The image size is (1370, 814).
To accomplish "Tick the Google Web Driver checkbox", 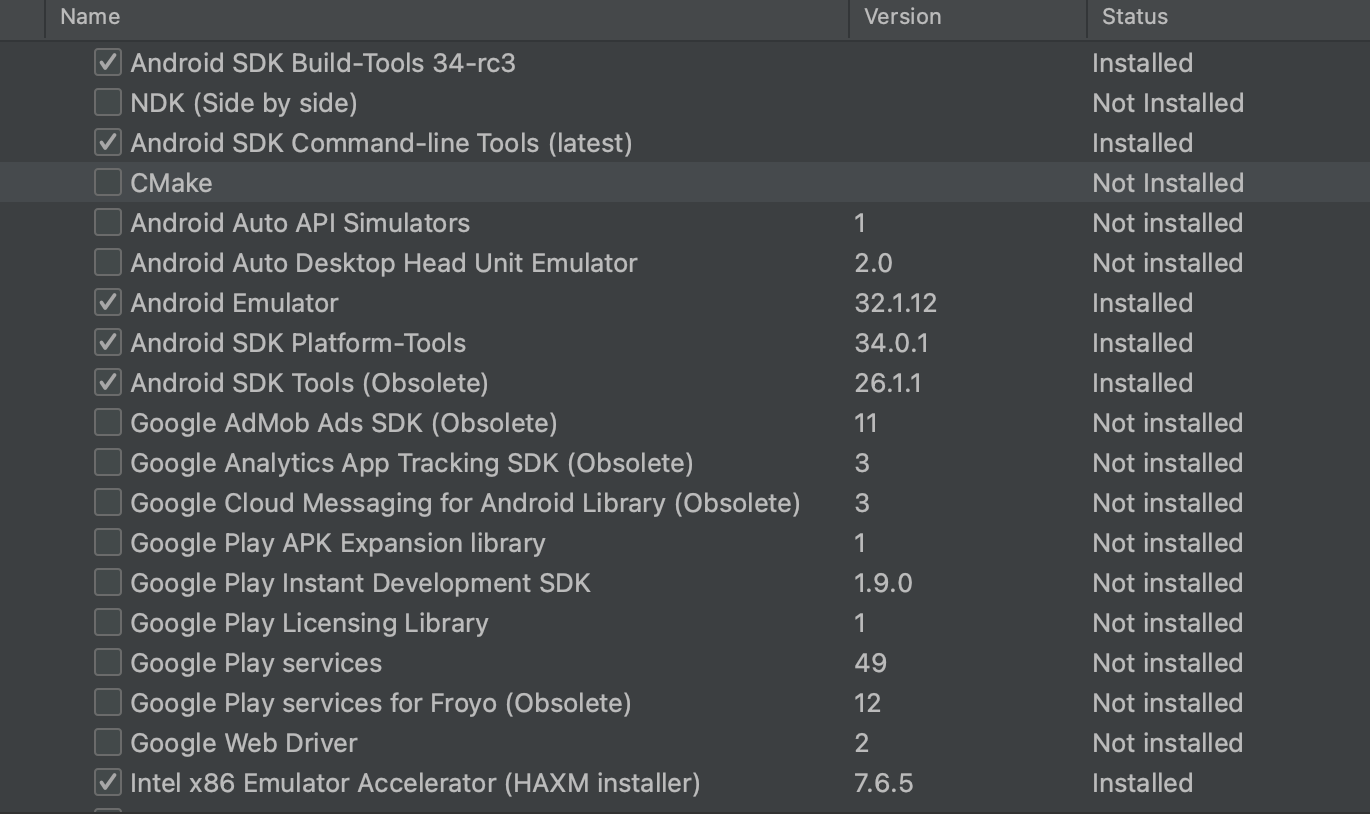I will click(108, 743).
